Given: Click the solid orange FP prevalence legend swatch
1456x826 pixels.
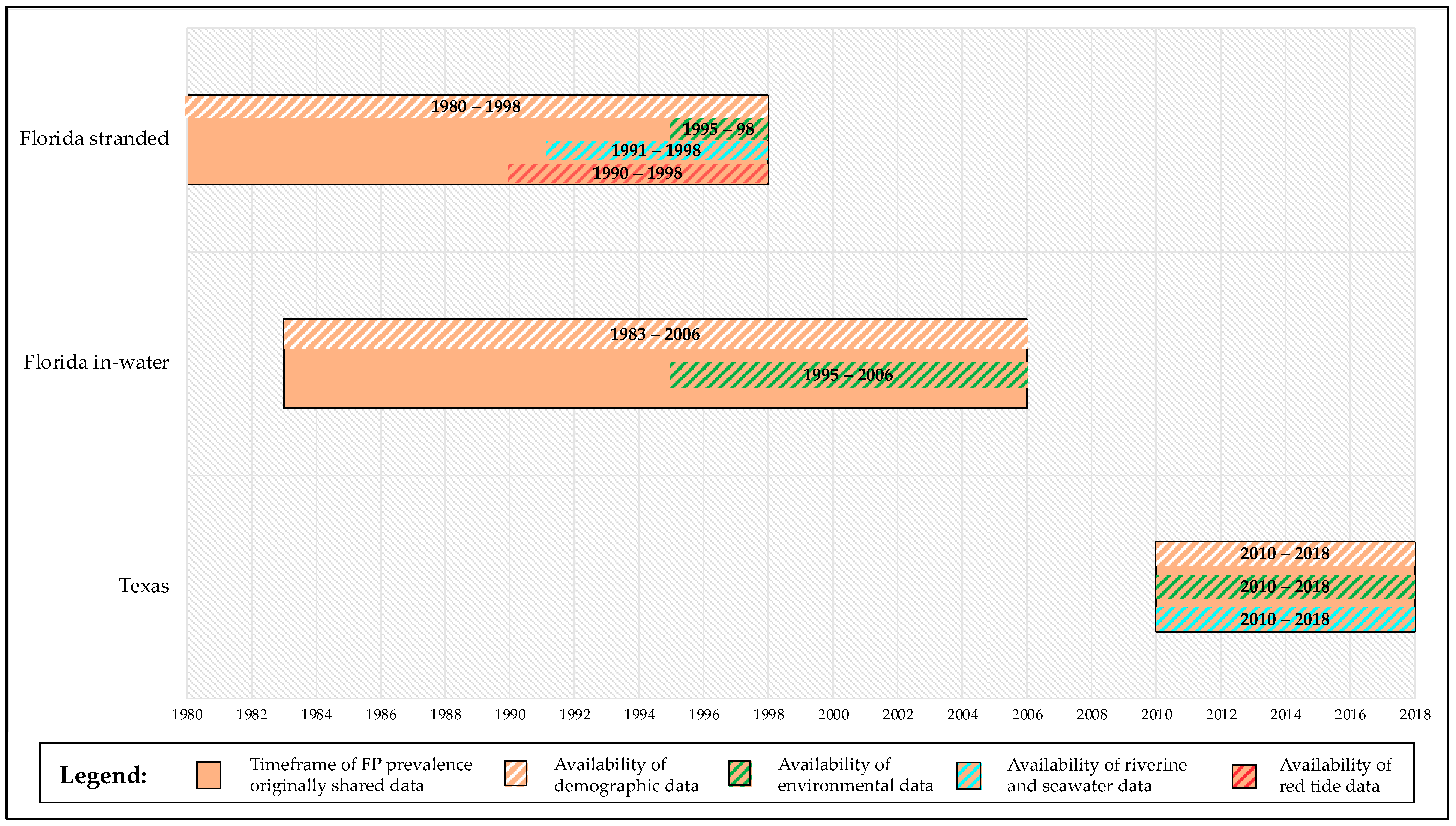Looking at the screenshot, I should [208, 775].
